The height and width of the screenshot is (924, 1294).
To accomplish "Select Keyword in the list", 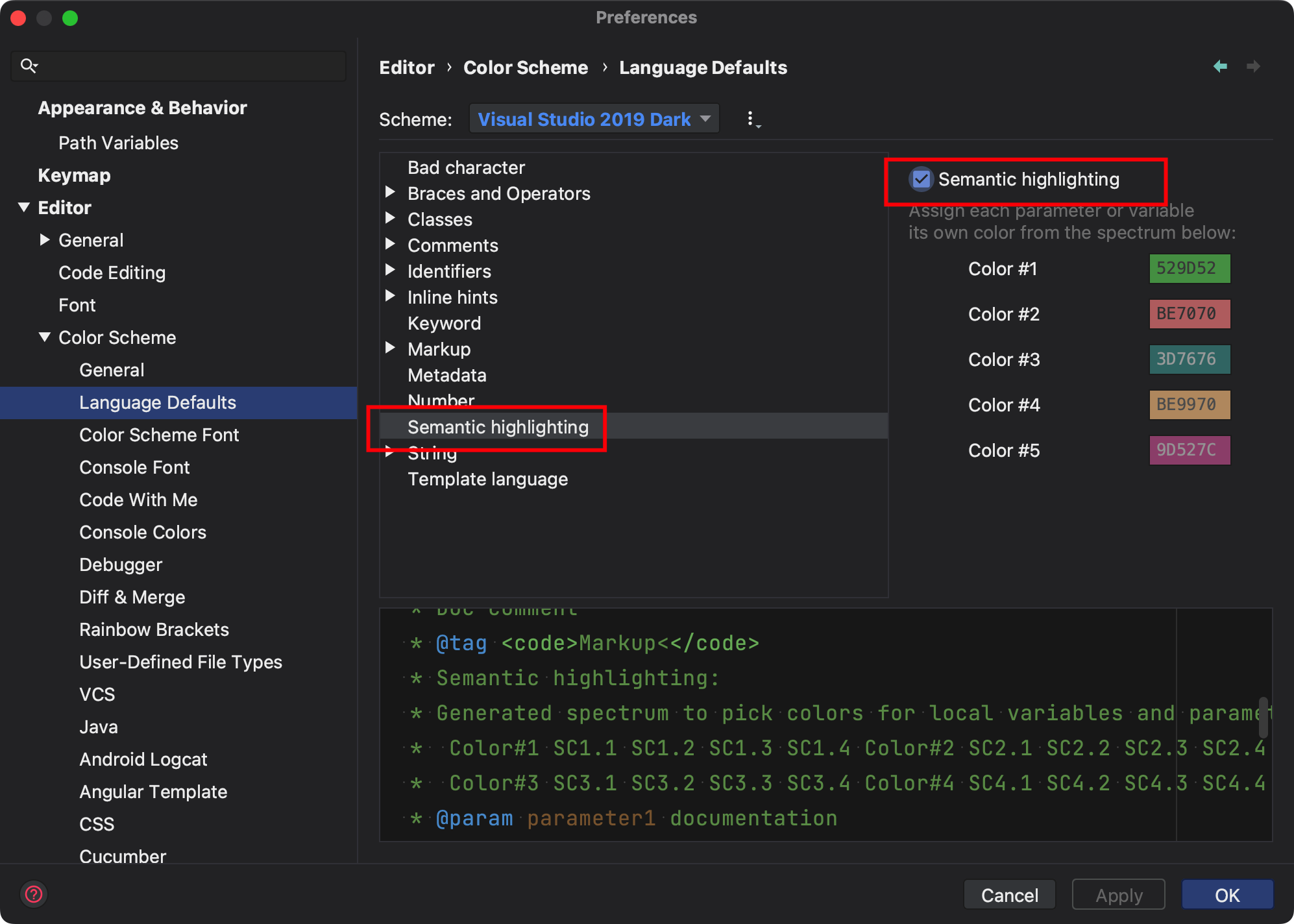I will point(444,323).
